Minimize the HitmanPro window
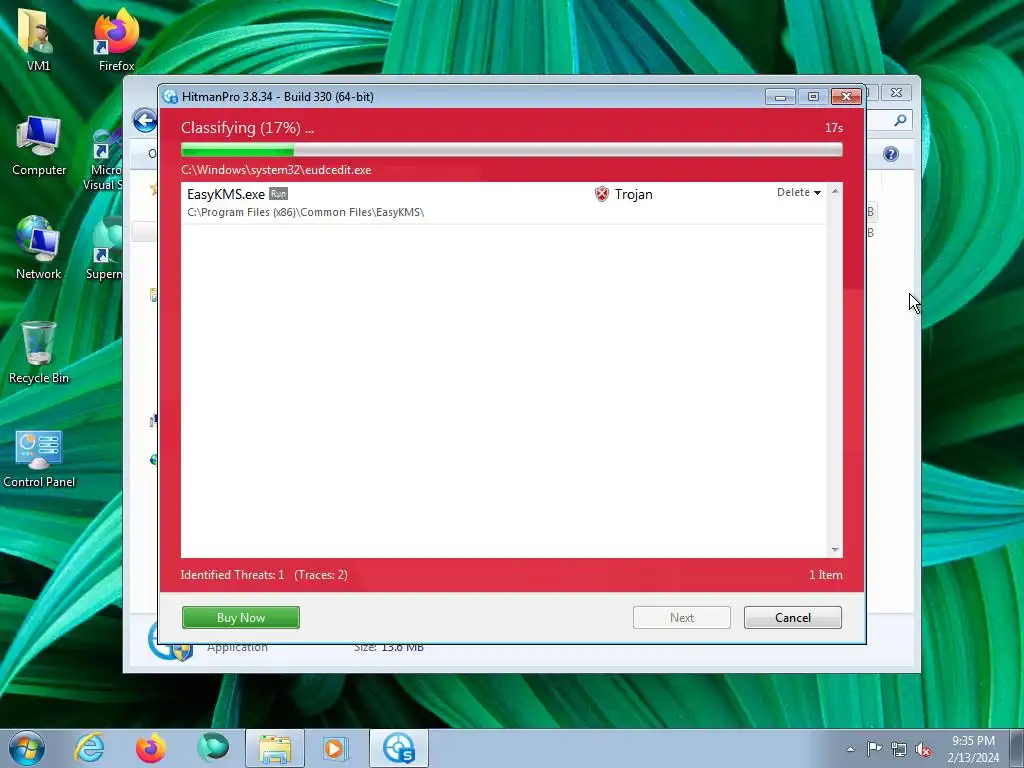 780,97
